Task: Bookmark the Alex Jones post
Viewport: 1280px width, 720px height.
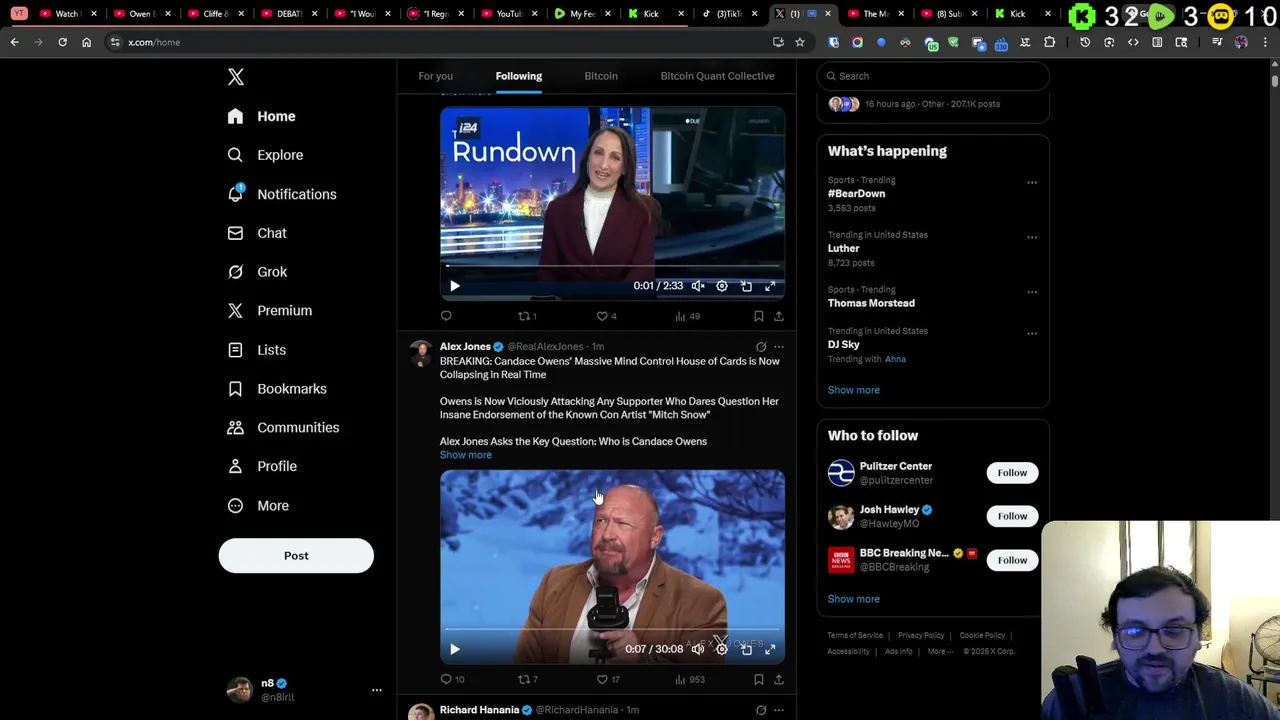Action: pos(759,679)
